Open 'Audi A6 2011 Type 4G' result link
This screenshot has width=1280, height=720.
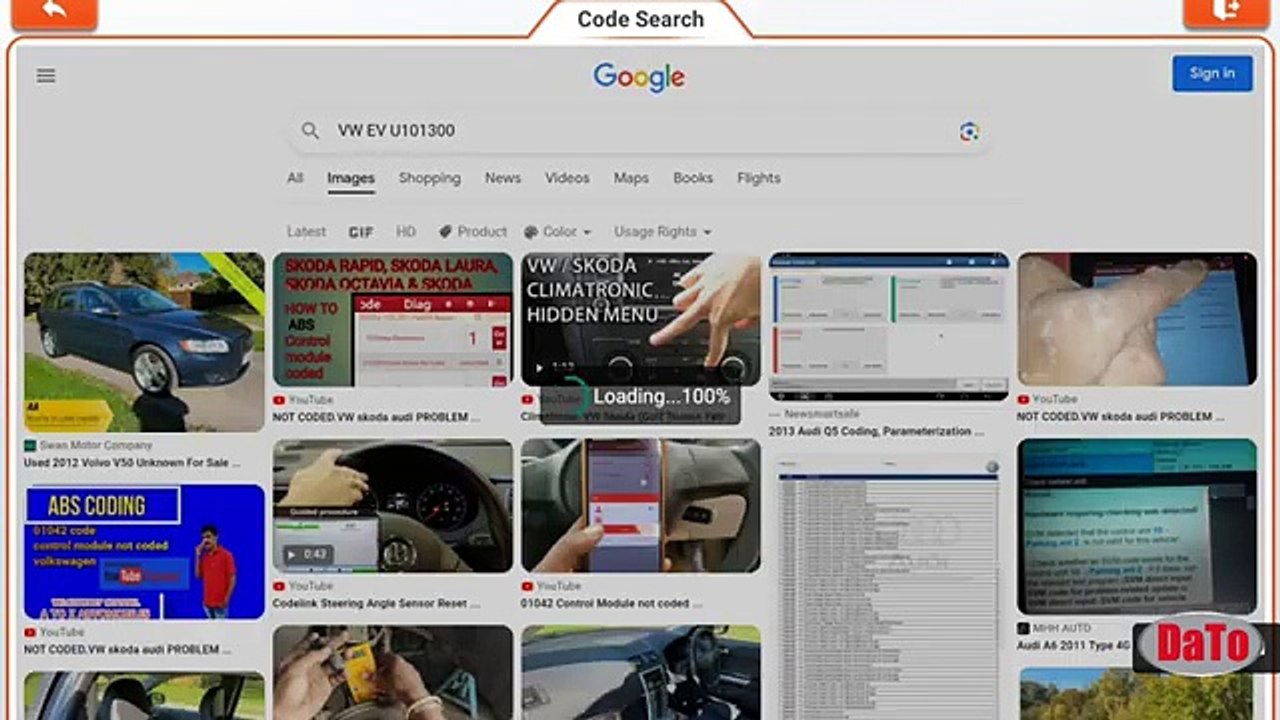click(1076, 646)
